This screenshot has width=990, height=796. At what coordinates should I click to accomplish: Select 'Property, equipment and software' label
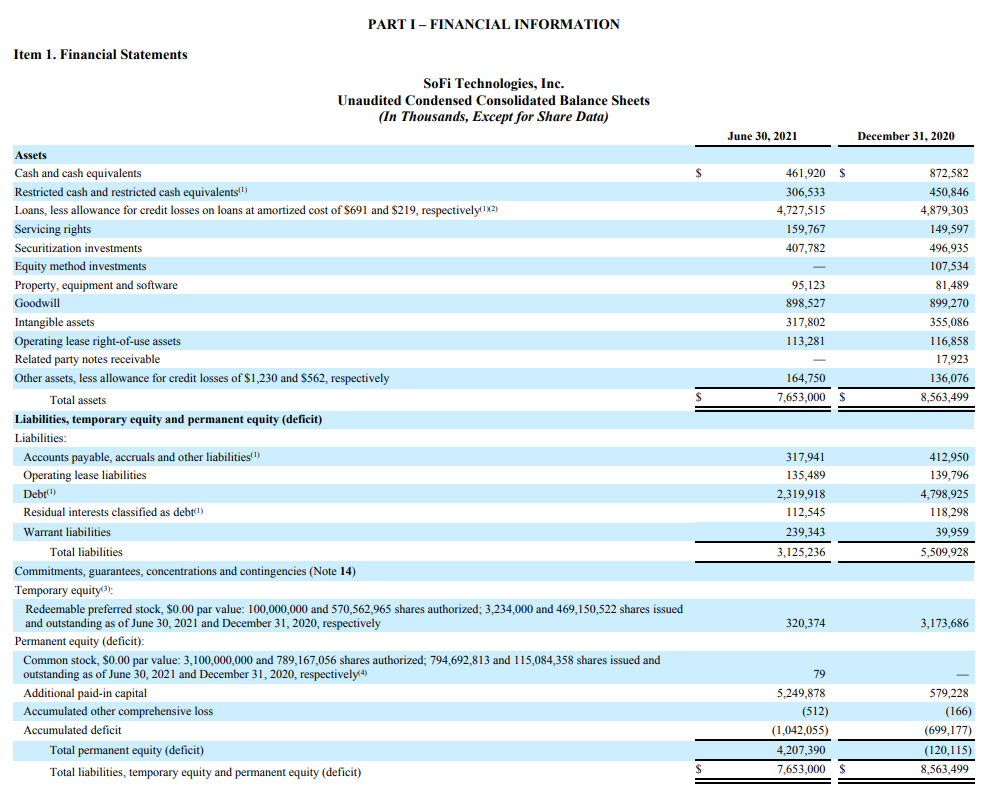click(96, 285)
